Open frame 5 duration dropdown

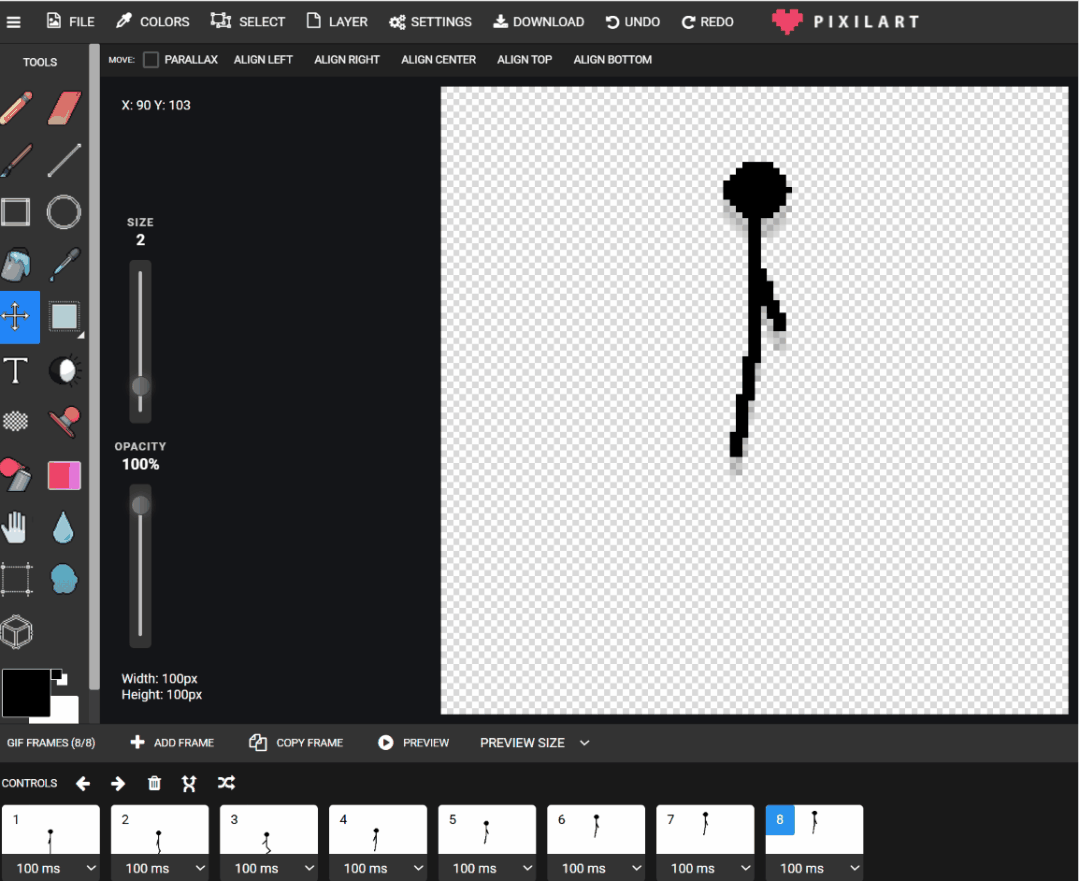(x=487, y=869)
